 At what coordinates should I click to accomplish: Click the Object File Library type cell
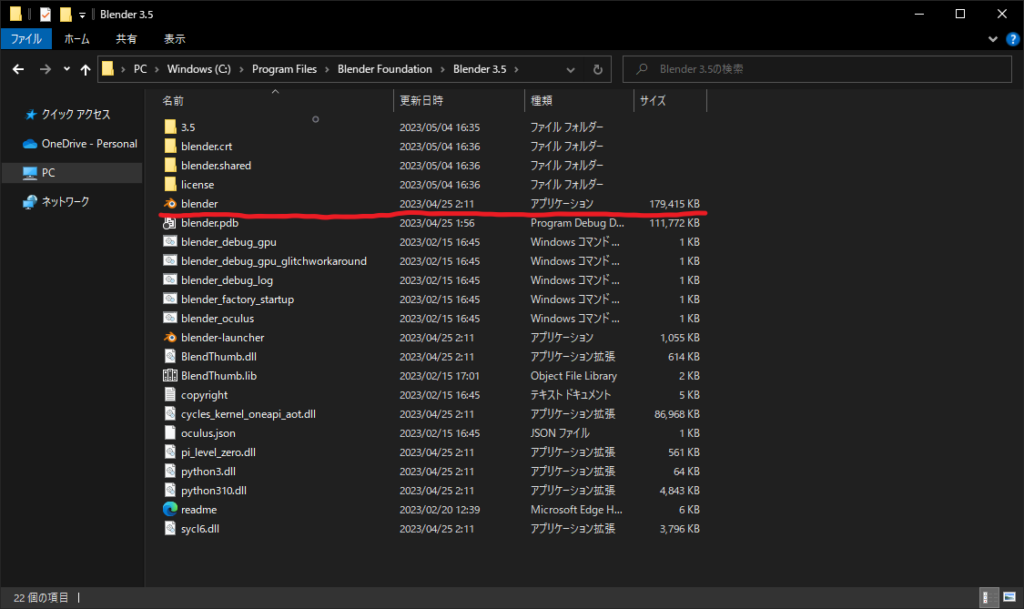573,376
